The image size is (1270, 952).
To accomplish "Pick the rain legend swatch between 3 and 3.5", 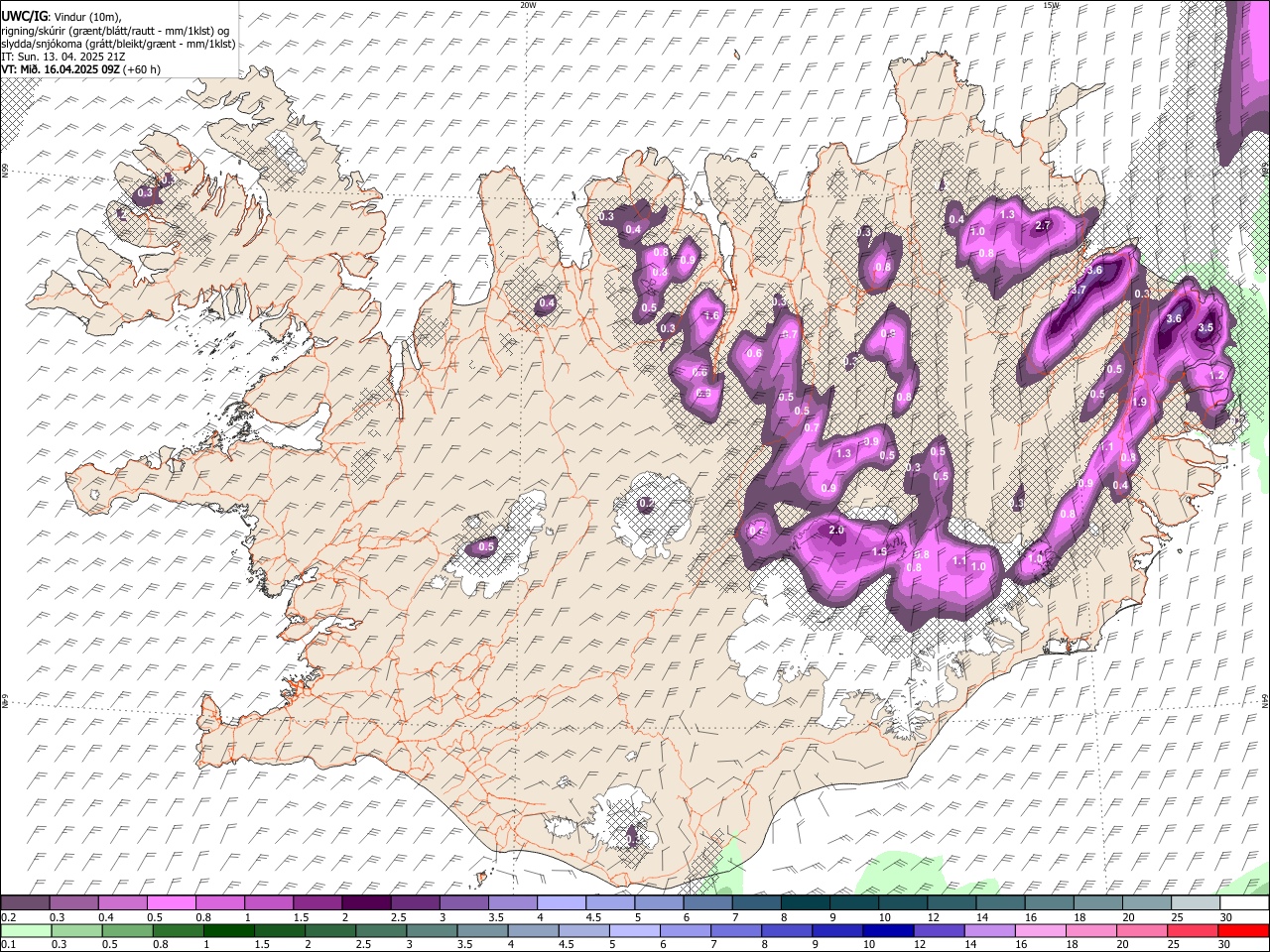I will click(433, 931).
